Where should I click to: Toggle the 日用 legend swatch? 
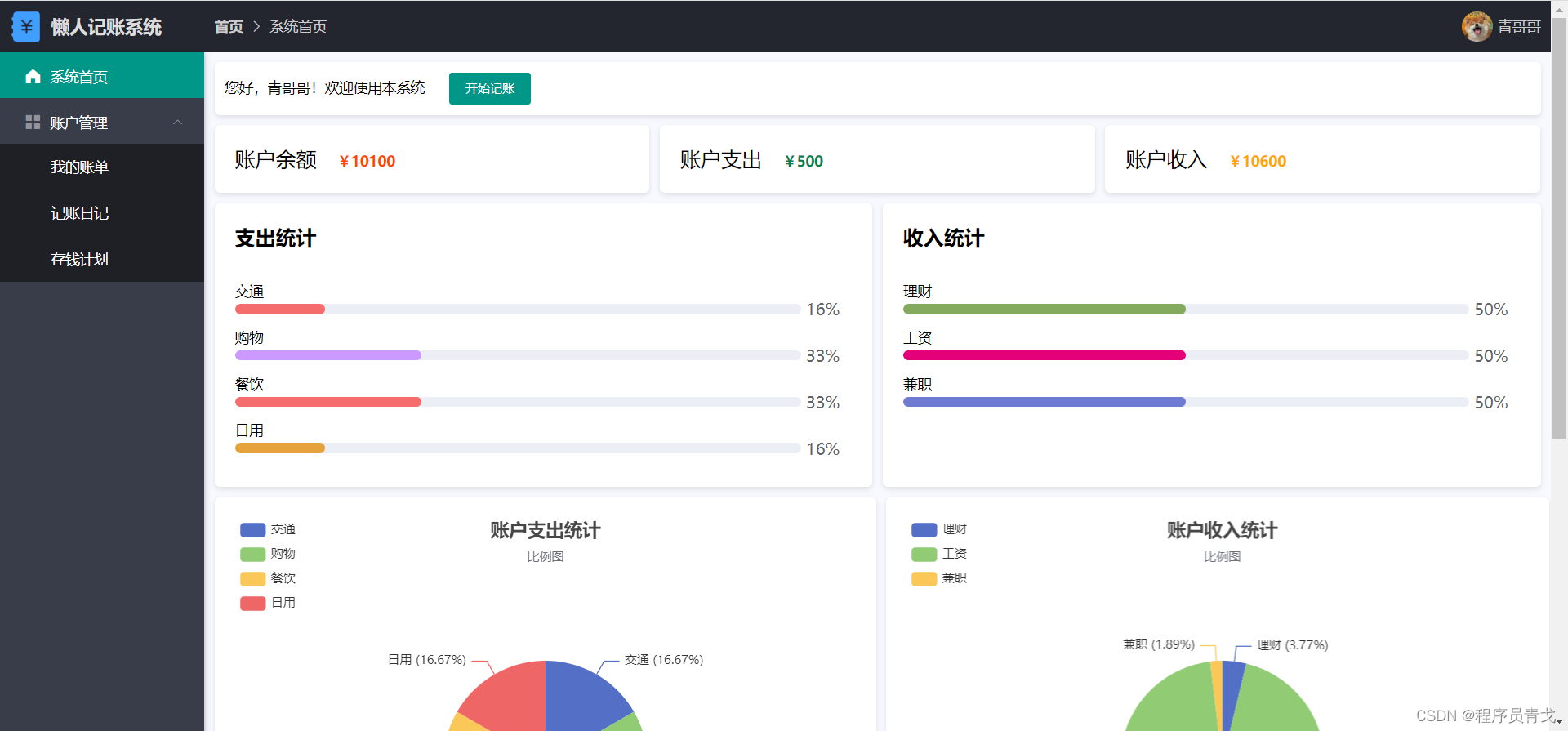pyautogui.click(x=253, y=604)
